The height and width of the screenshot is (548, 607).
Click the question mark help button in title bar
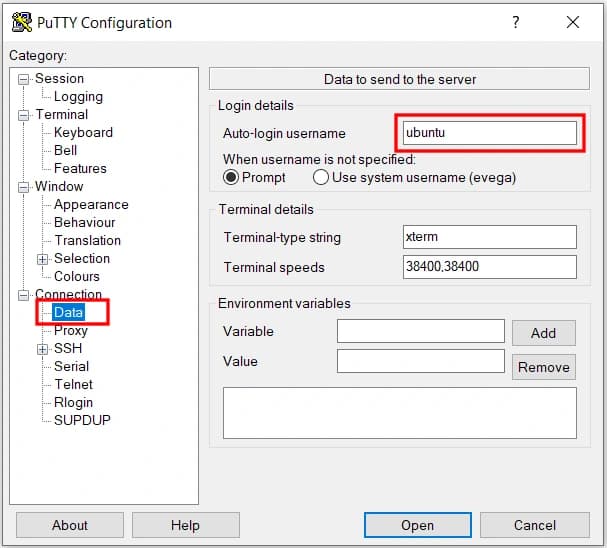(x=515, y=22)
